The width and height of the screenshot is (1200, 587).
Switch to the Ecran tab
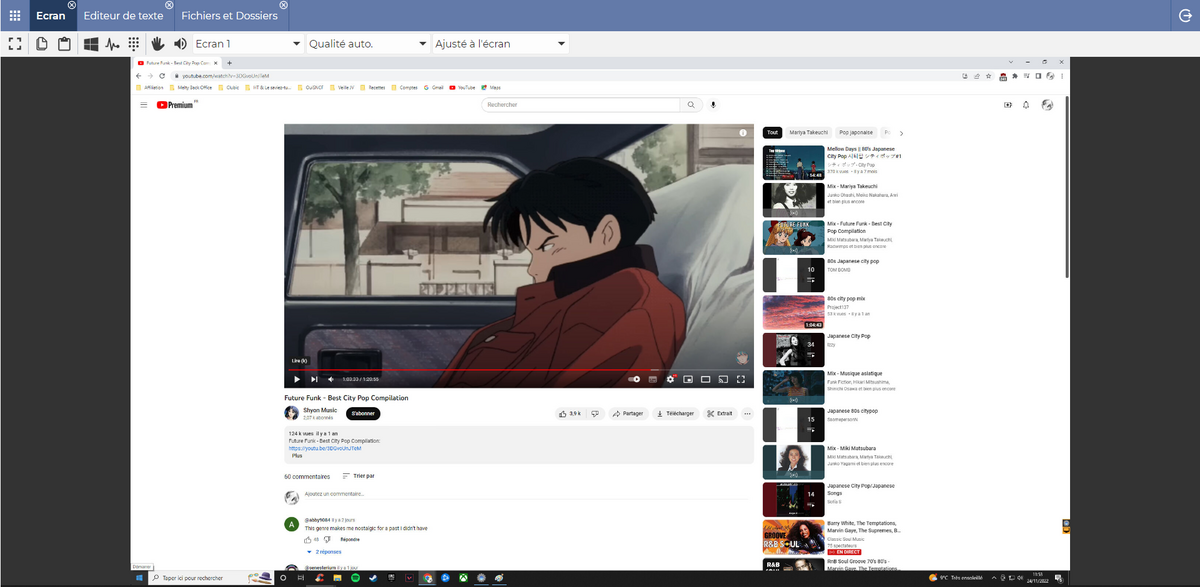(x=50, y=15)
